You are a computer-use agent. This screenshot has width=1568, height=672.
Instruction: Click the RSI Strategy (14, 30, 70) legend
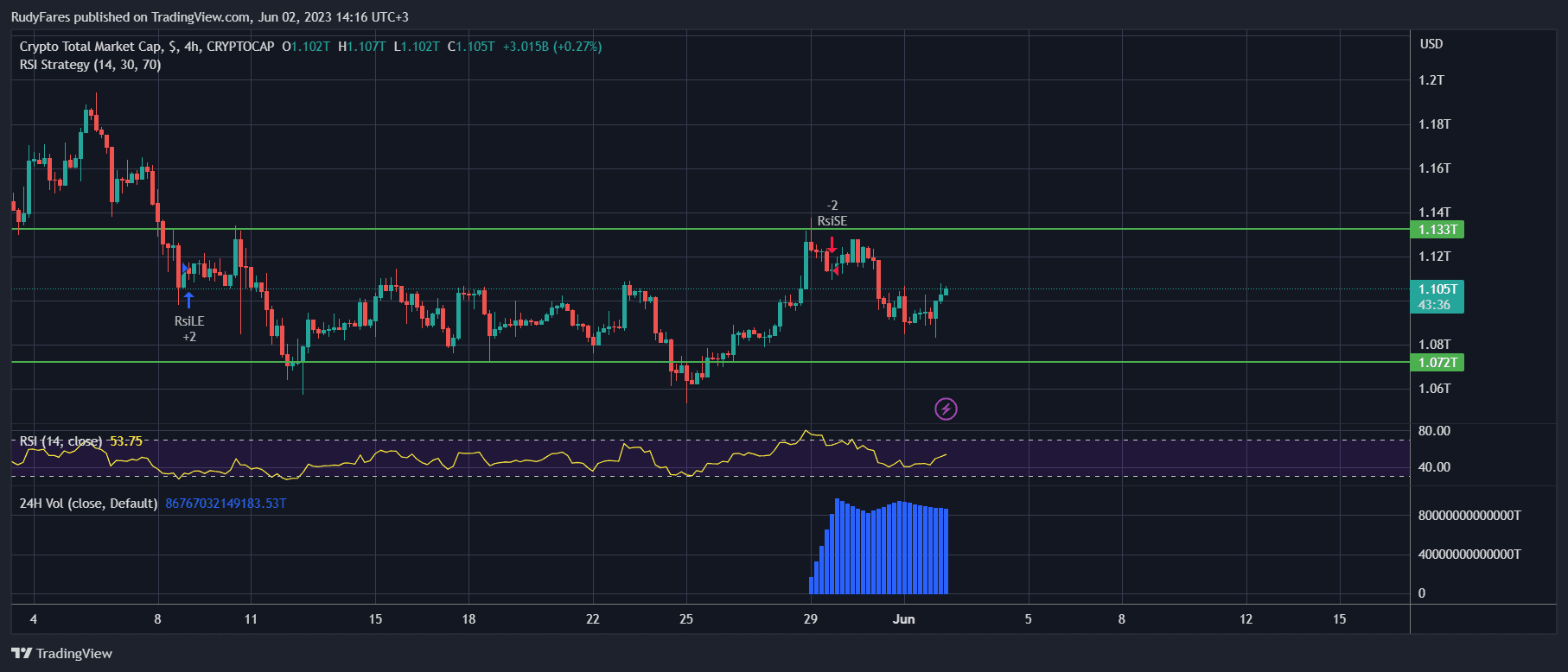coord(90,65)
